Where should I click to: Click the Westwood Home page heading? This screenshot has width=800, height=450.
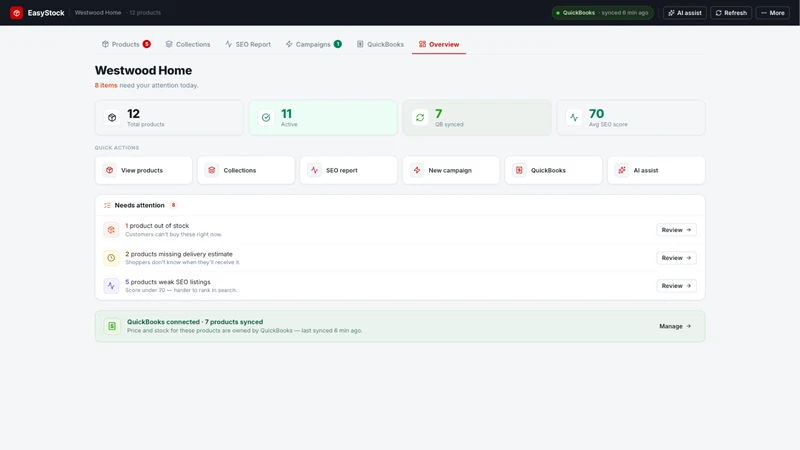(x=143, y=70)
